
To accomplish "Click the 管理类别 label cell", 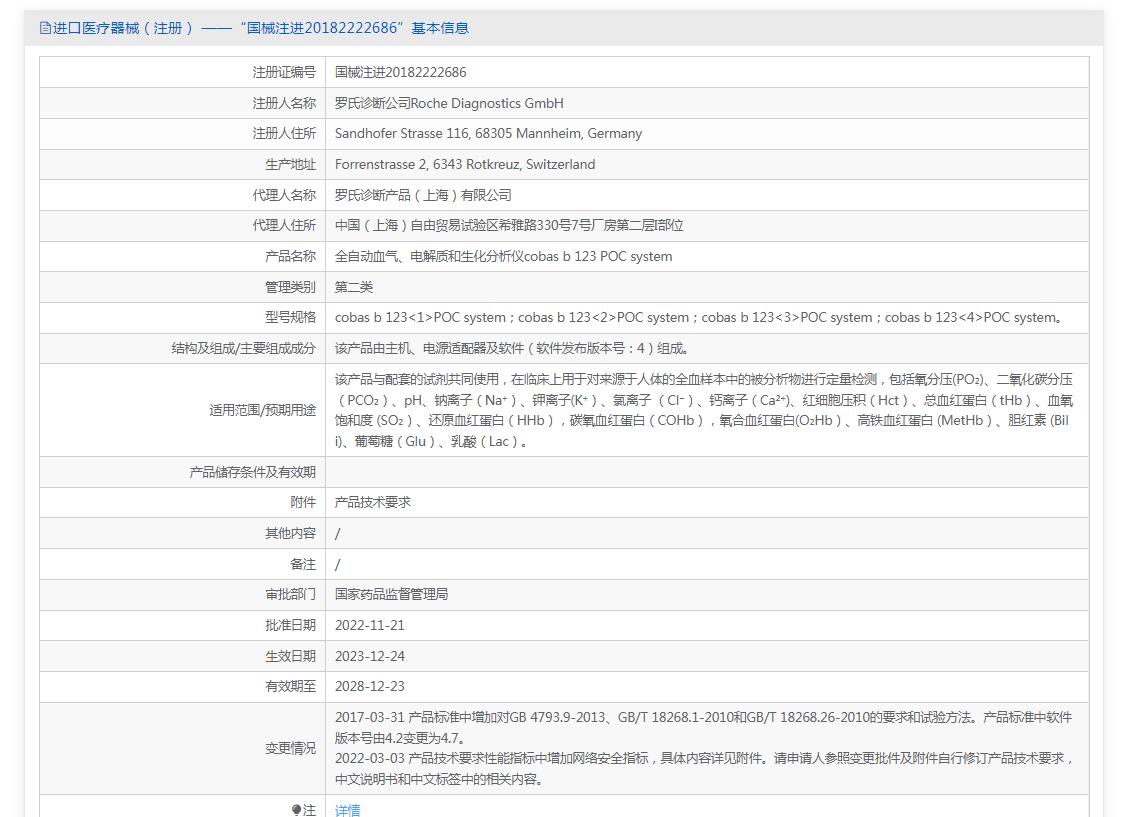I will (182, 287).
